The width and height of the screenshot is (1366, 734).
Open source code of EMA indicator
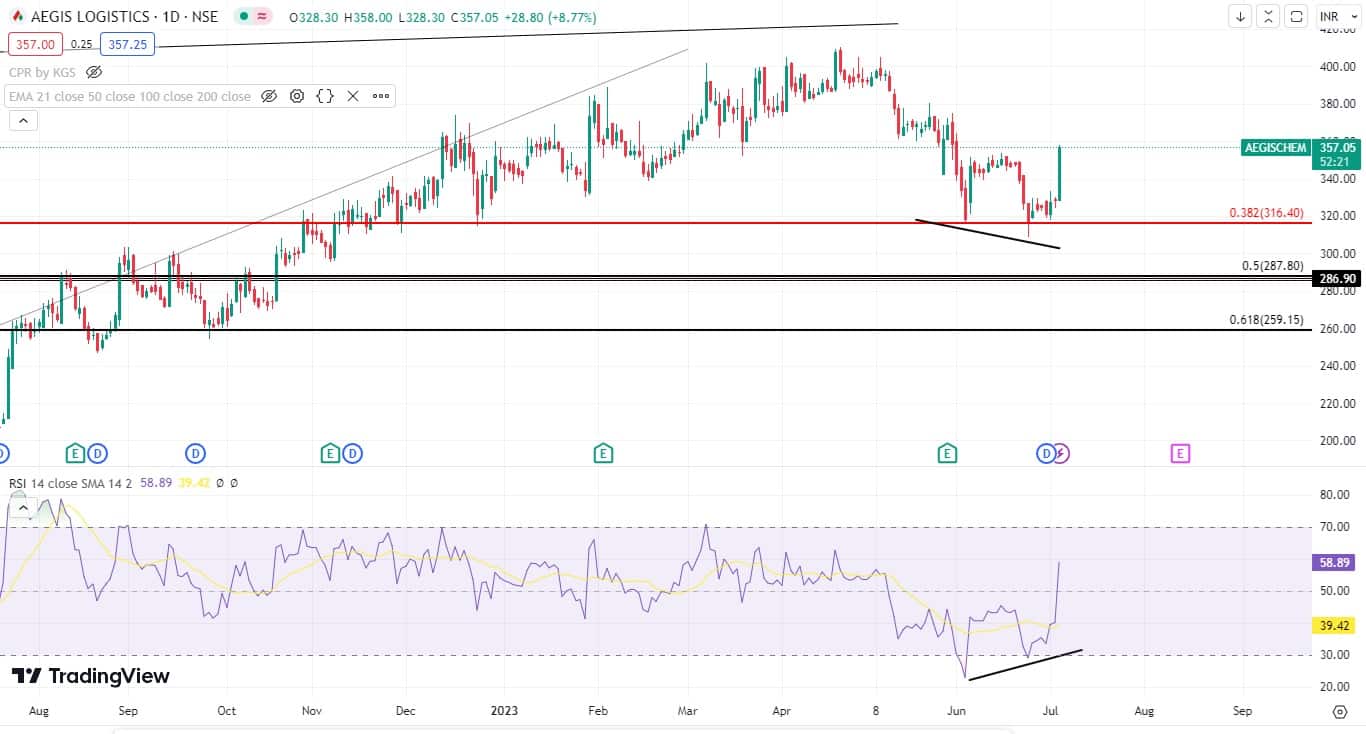[x=325, y=96]
